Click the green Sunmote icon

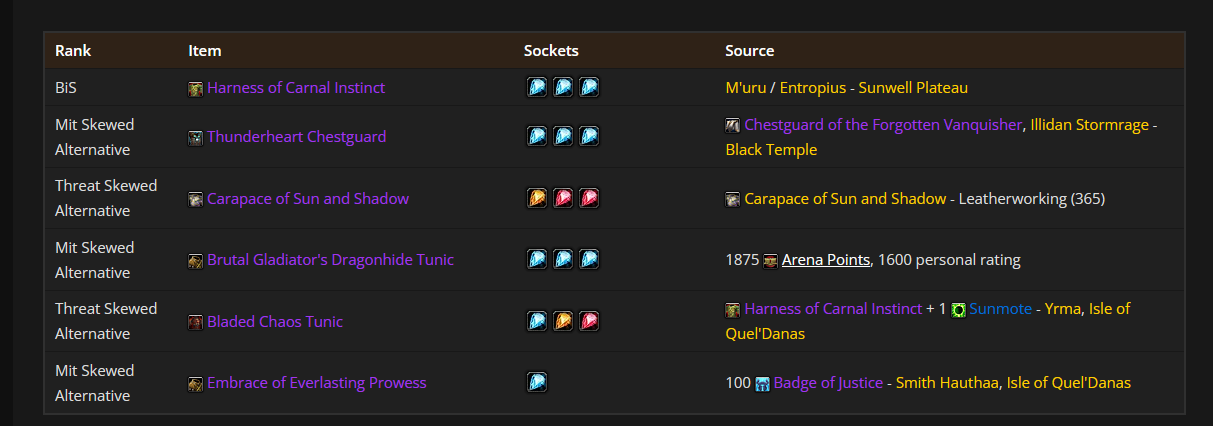click(x=958, y=310)
